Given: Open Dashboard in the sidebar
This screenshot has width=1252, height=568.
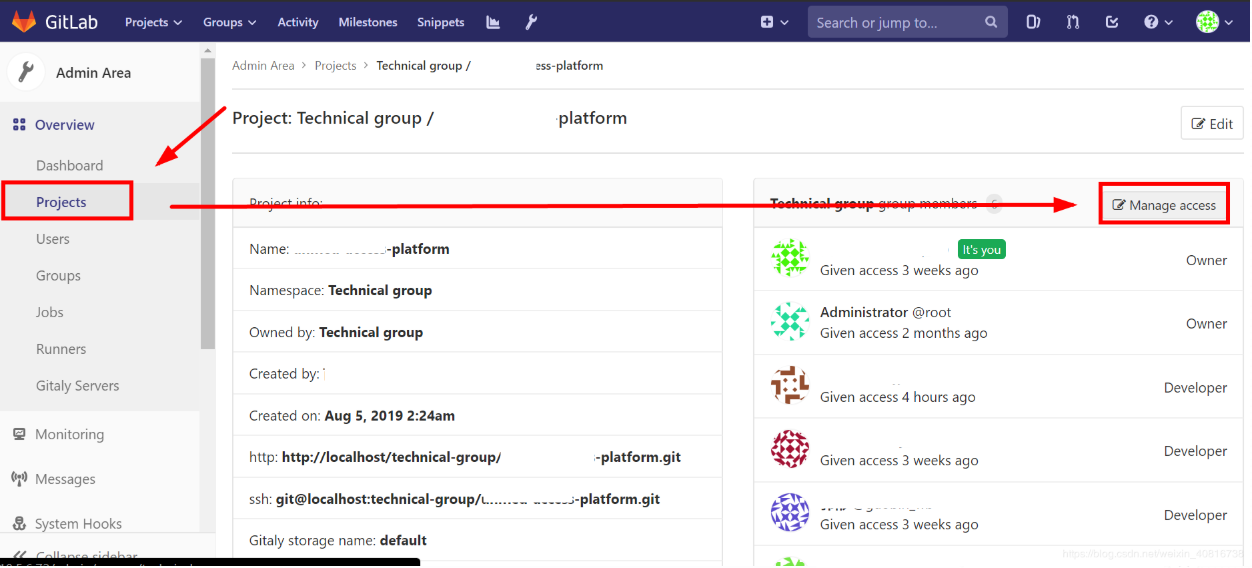Looking at the screenshot, I should 69,165.
